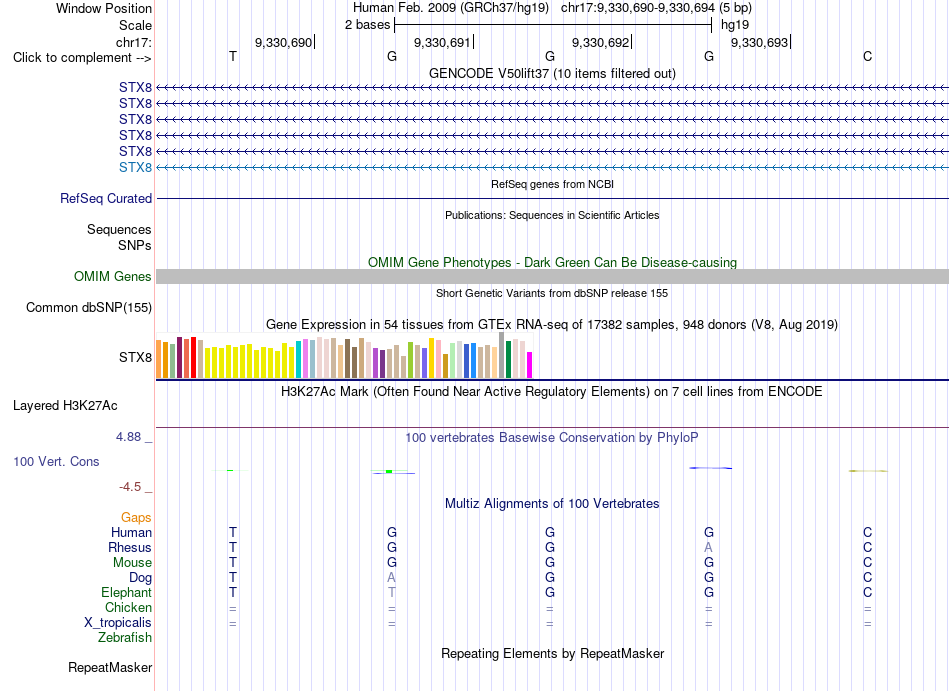This screenshot has height=691, width=950.
Task: Click the 9,330,693 ruler position
Action: [759, 42]
